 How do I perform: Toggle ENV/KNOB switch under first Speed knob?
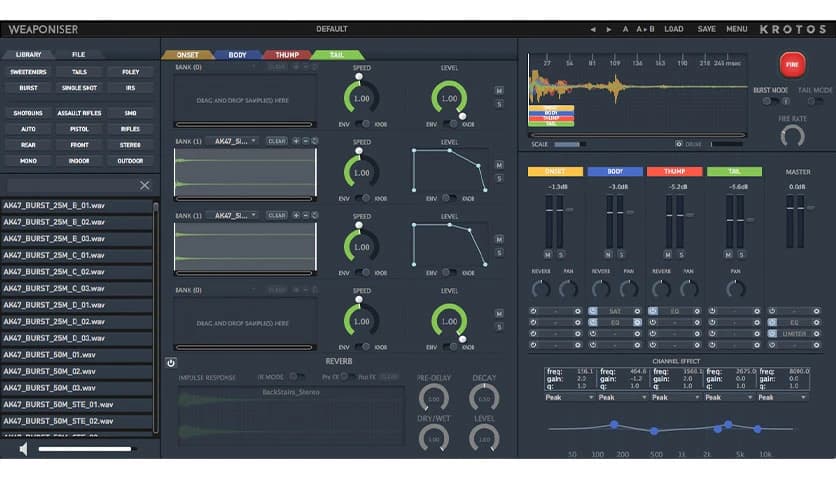point(363,124)
